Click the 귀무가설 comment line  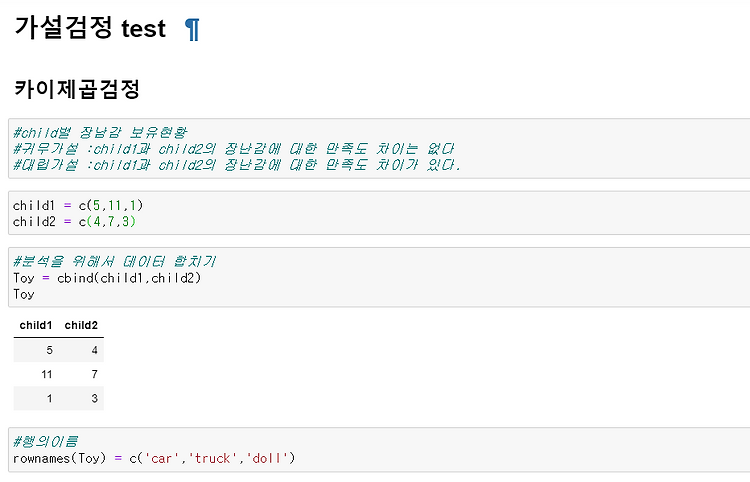point(233,149)
